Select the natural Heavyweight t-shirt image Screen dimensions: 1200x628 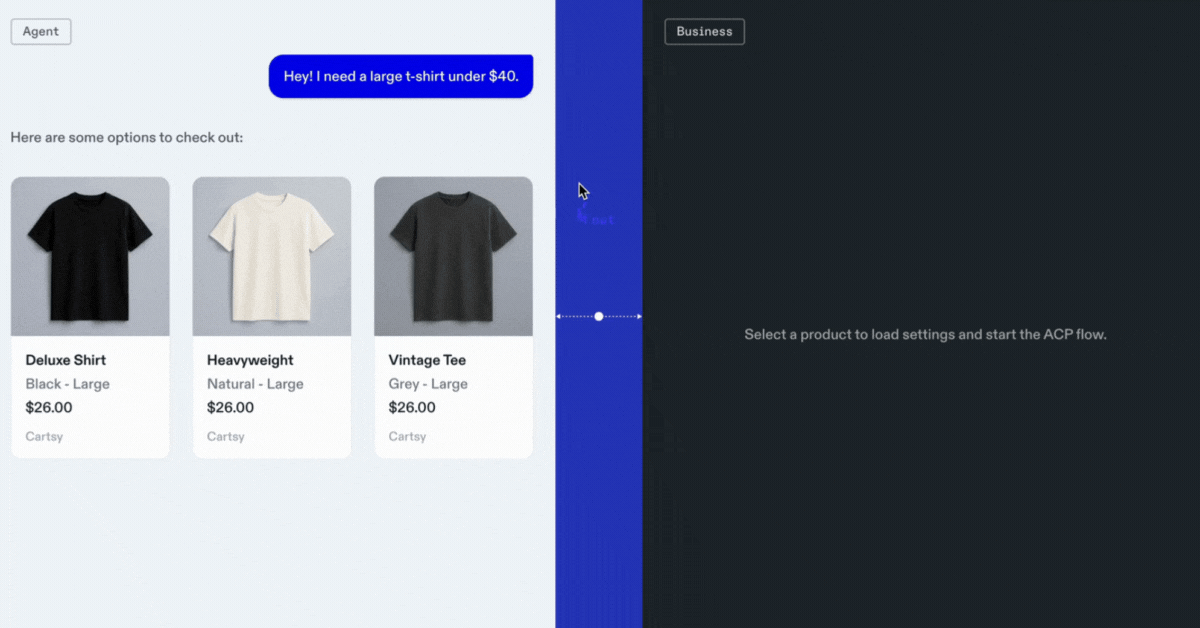[x=271, y=256]
